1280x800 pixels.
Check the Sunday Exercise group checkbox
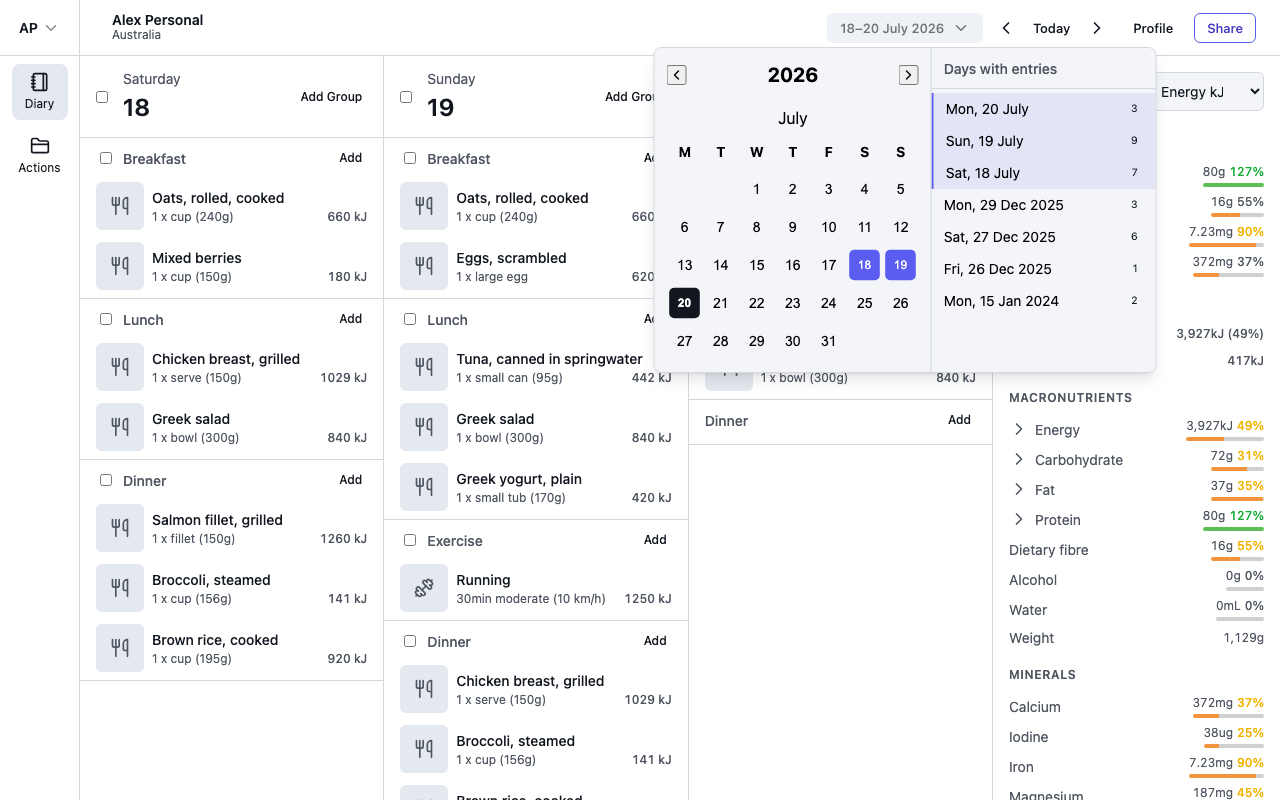coord(410,540)
